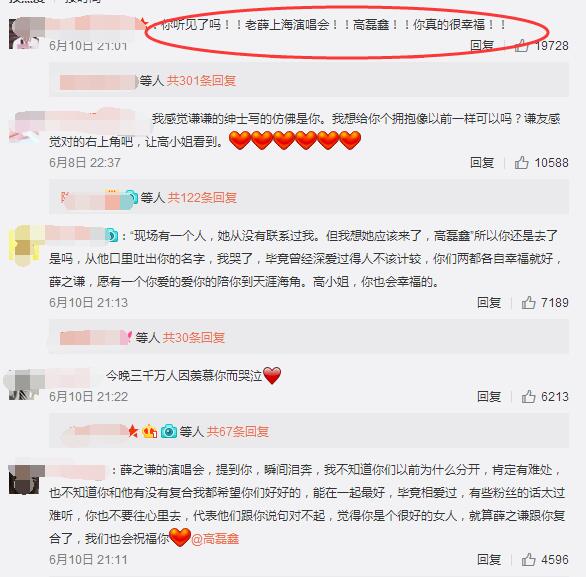
Task: Open avatar of the 6月10日 21:13 commenter
Action: pyautogui.click(x=24, y=246)
